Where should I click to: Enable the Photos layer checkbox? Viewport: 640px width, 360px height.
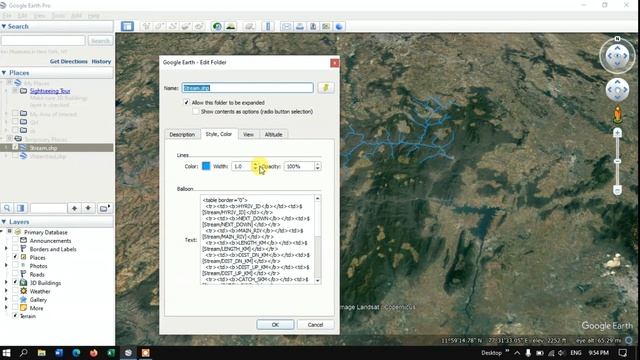tap(15, 266)
